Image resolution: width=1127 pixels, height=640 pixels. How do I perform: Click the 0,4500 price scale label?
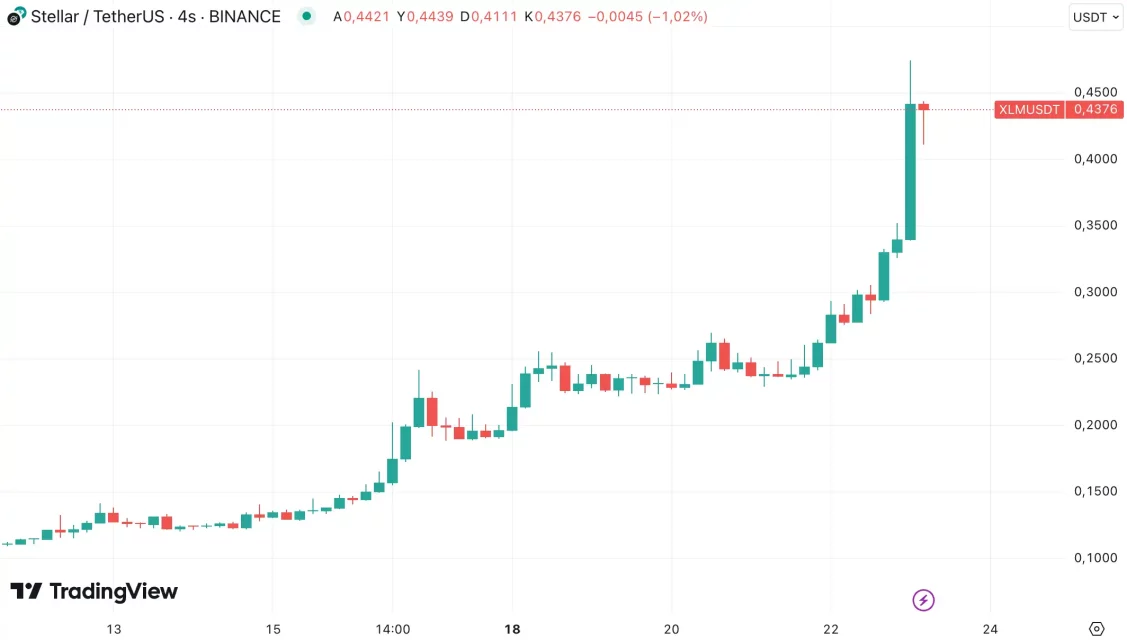1094,91
